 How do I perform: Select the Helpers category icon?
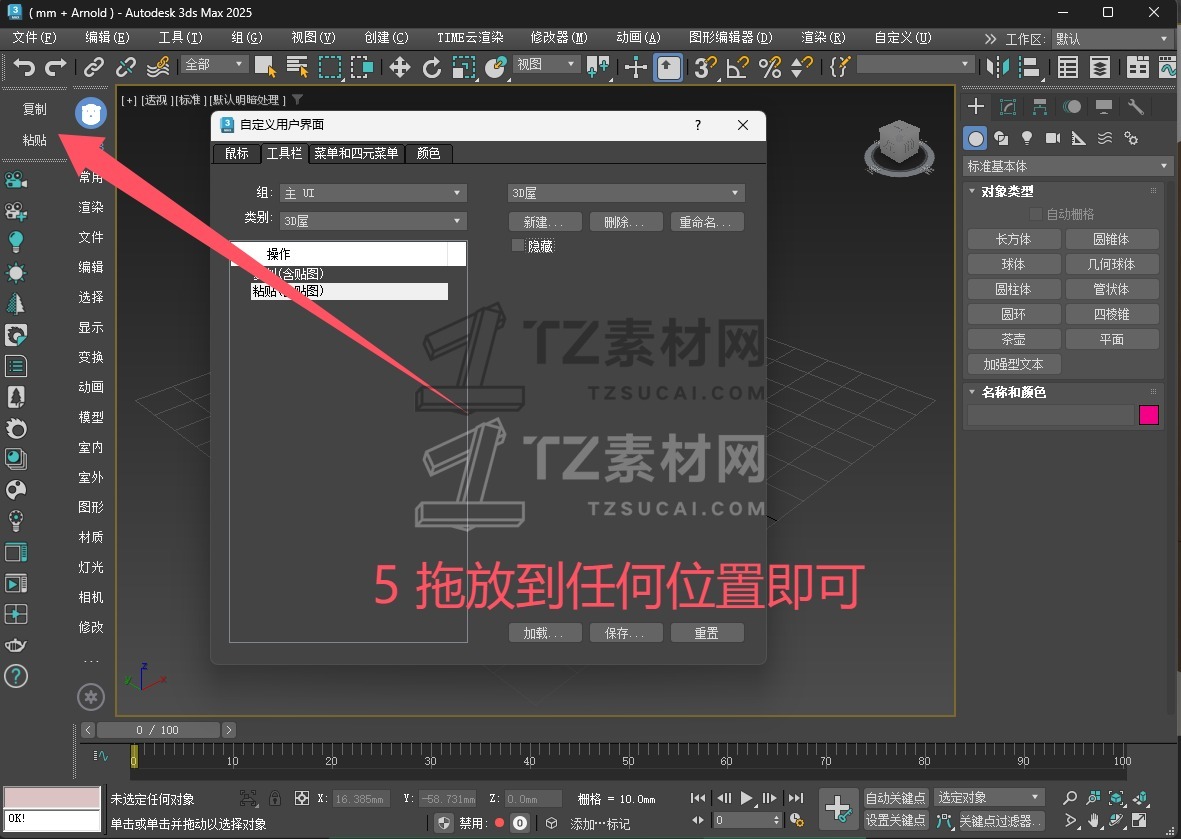point(1079,139)
